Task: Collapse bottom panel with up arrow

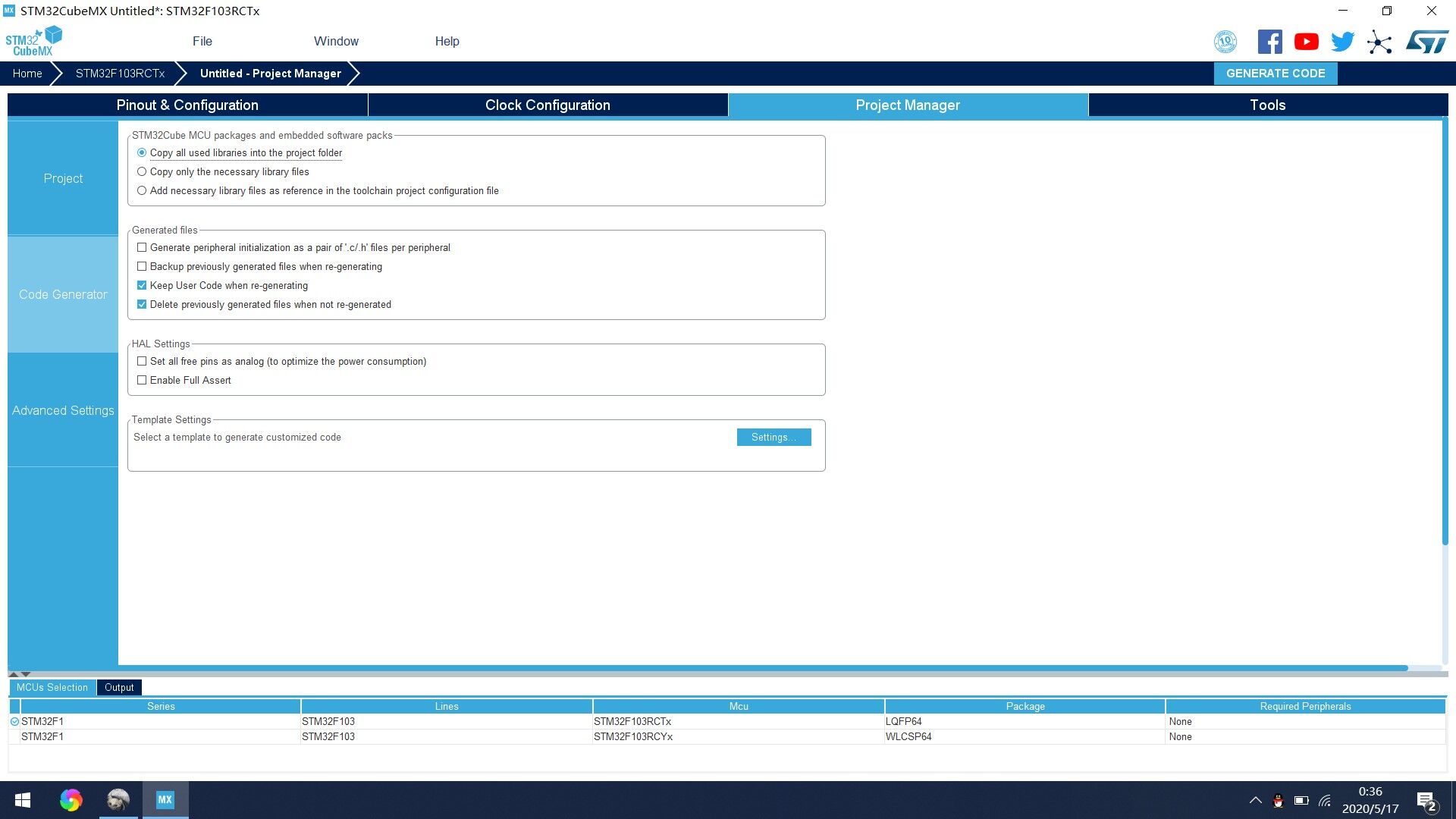Action: pos(13,674)
